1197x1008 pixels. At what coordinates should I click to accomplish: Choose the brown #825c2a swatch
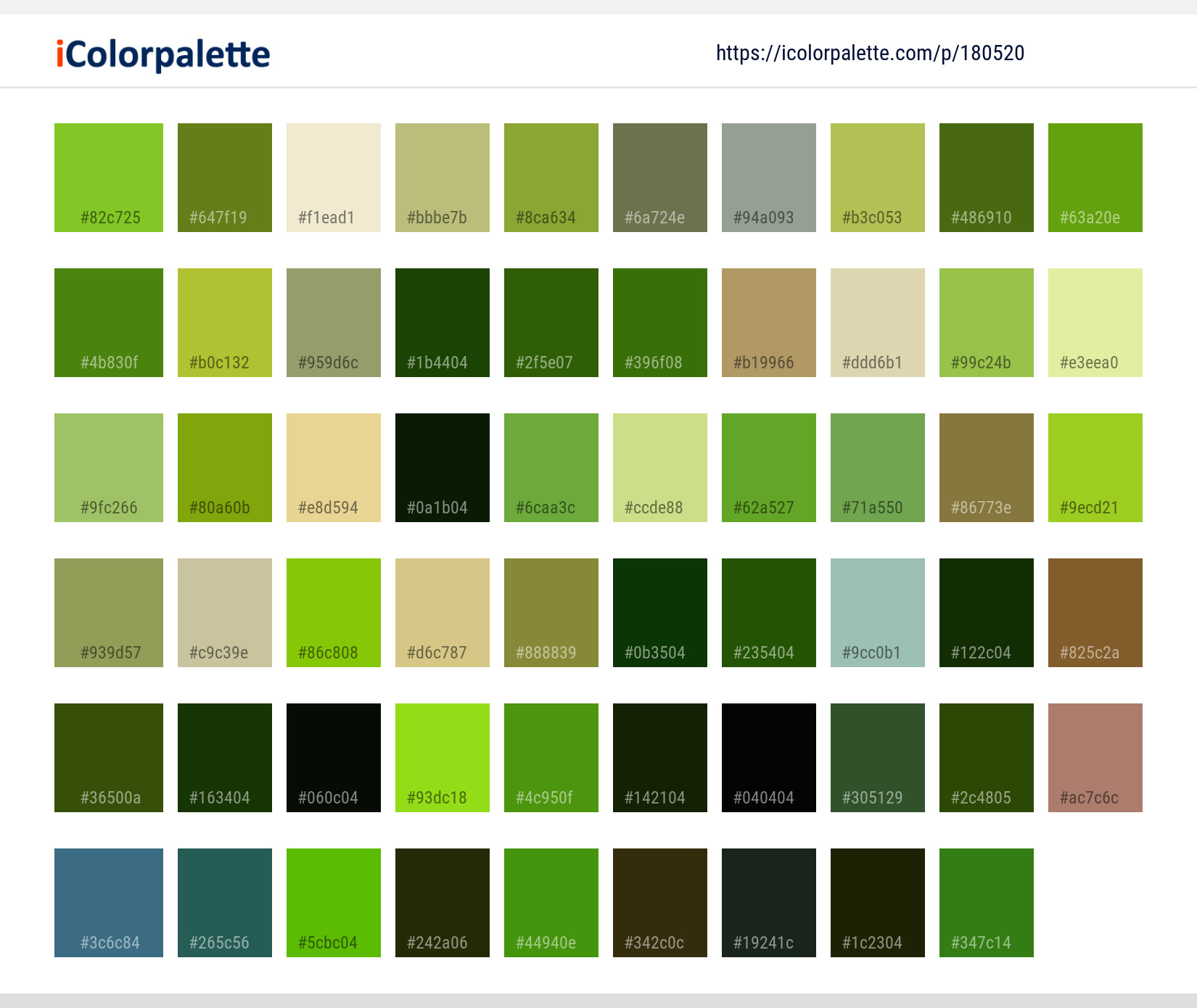pos(1095,613)
